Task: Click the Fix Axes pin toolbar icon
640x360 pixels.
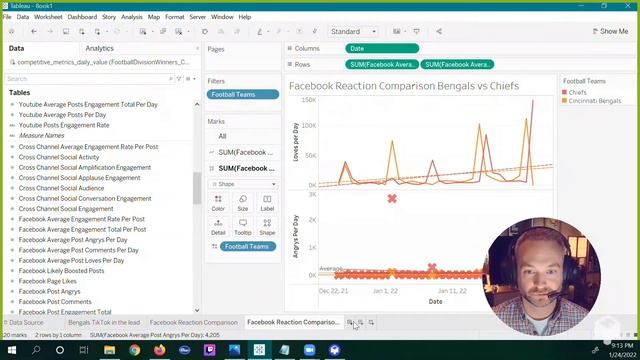Action: coord(315,31)
